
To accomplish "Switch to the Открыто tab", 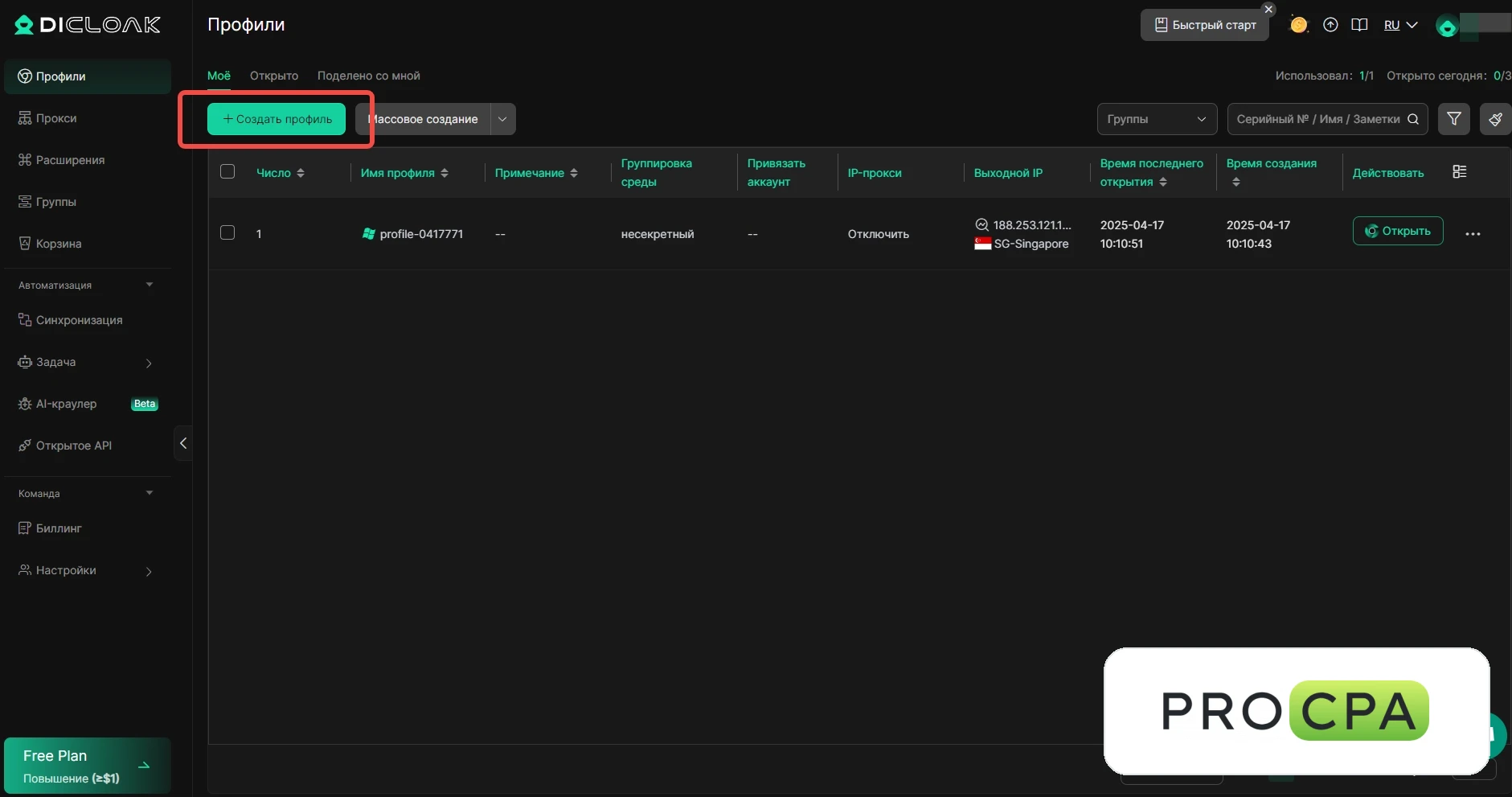I will (274, 76).
